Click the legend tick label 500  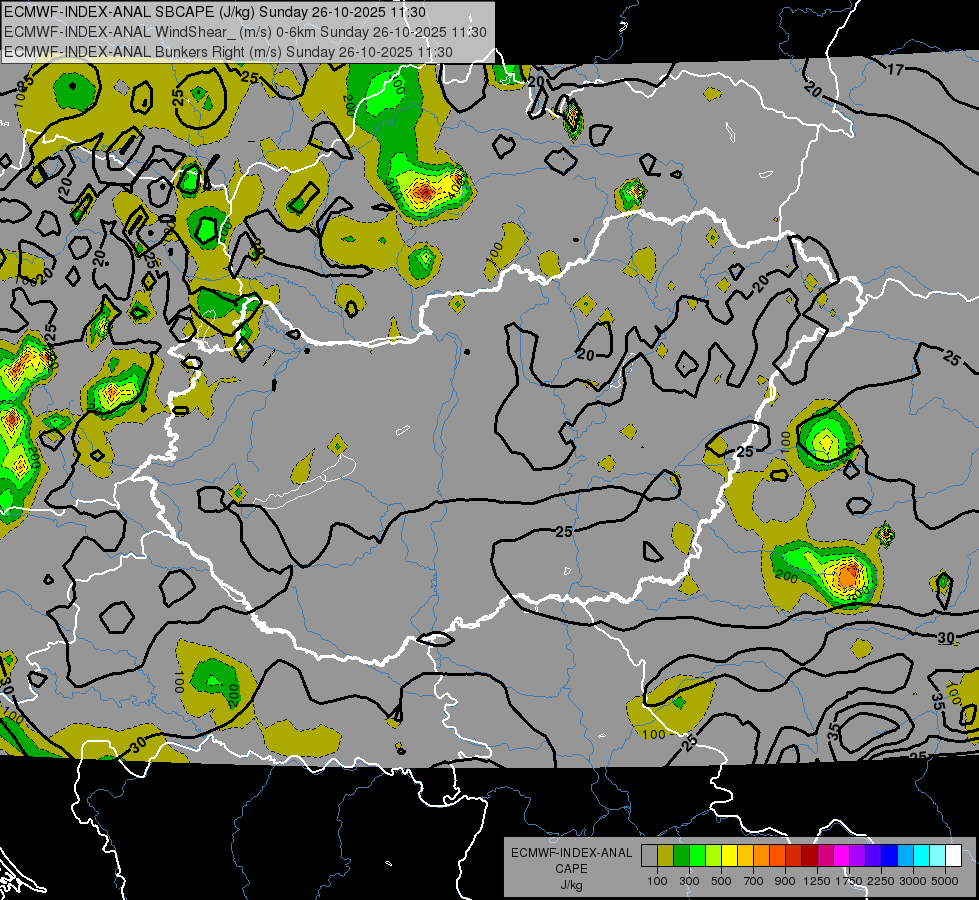[x=721, y=881]
